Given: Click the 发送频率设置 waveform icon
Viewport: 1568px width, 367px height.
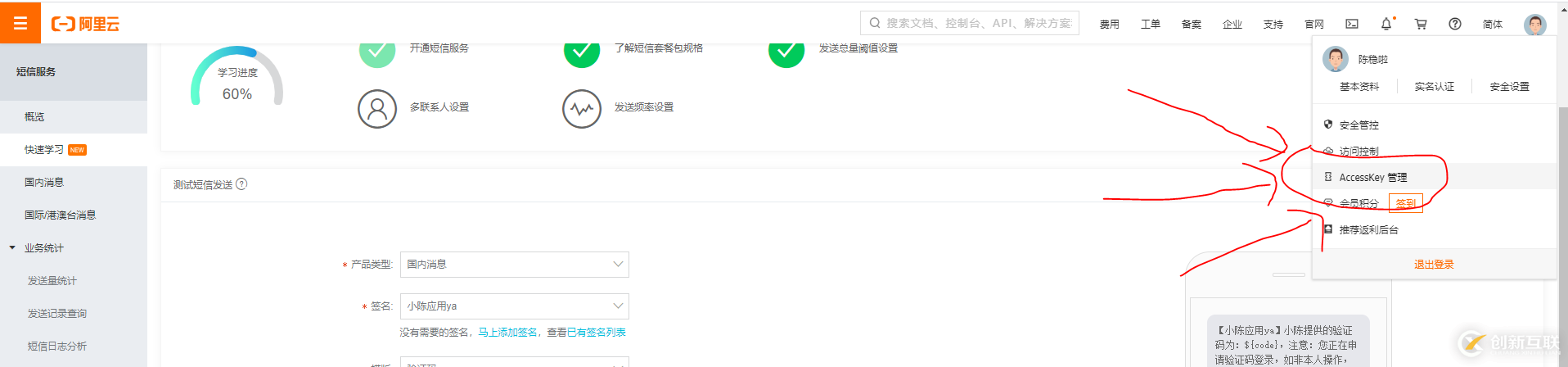Looking at the screenshot, I should [582, 109].
